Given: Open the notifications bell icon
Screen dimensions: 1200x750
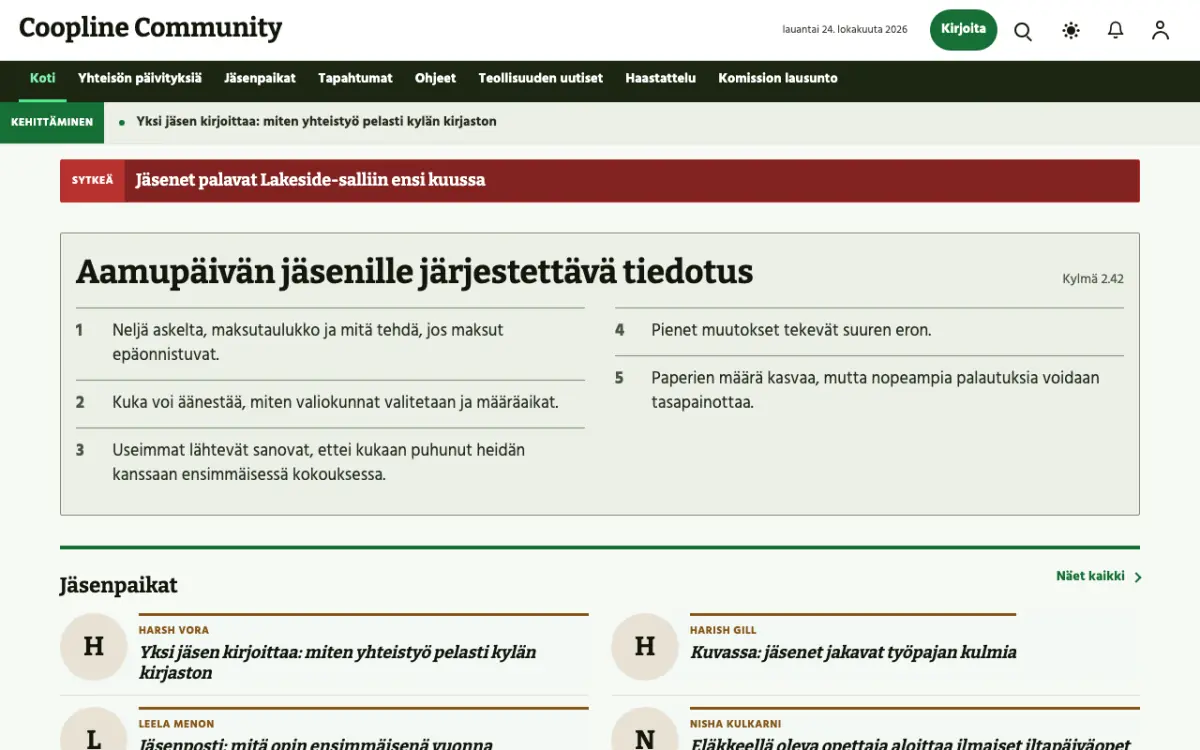Looking at the screenshot, I should [1116, 31].
